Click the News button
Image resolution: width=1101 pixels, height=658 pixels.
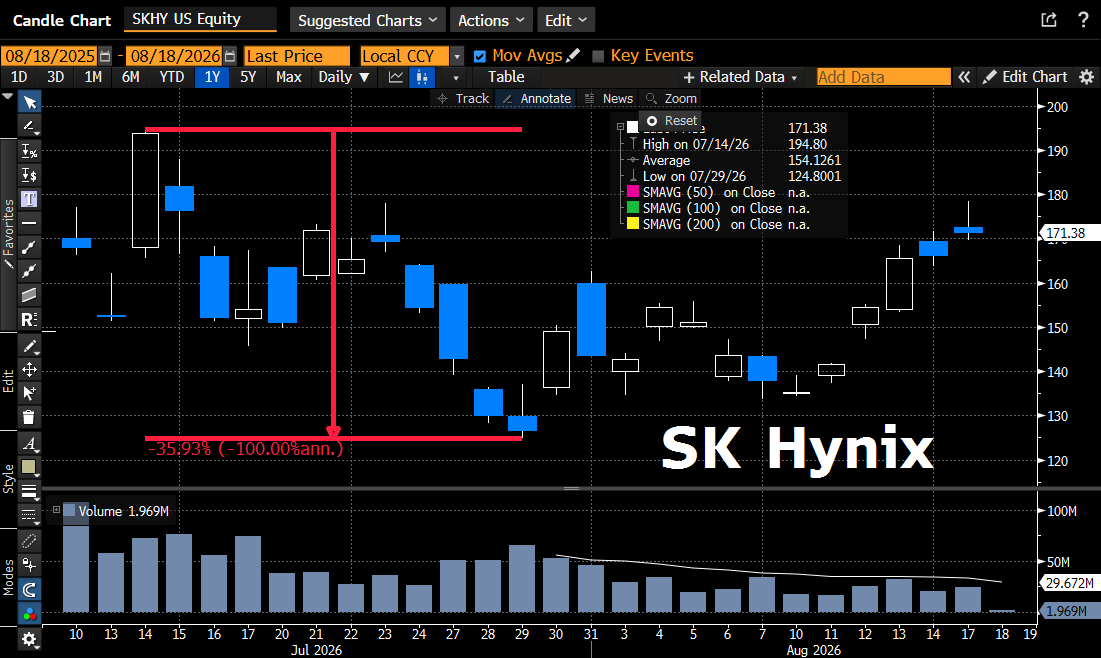[609, 98]
